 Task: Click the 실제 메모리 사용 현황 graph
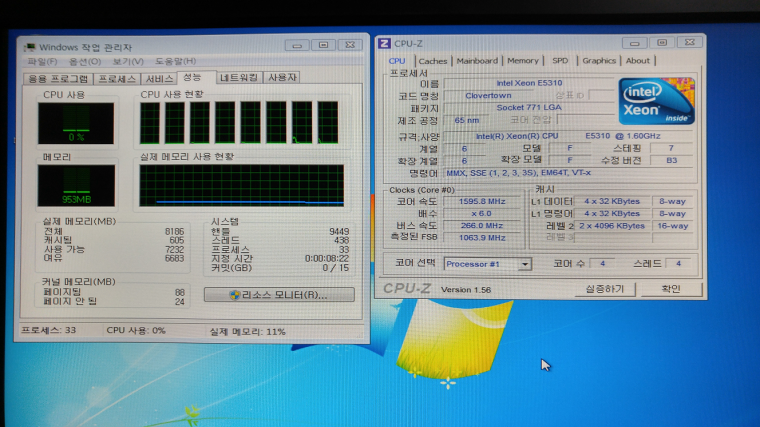242,185
